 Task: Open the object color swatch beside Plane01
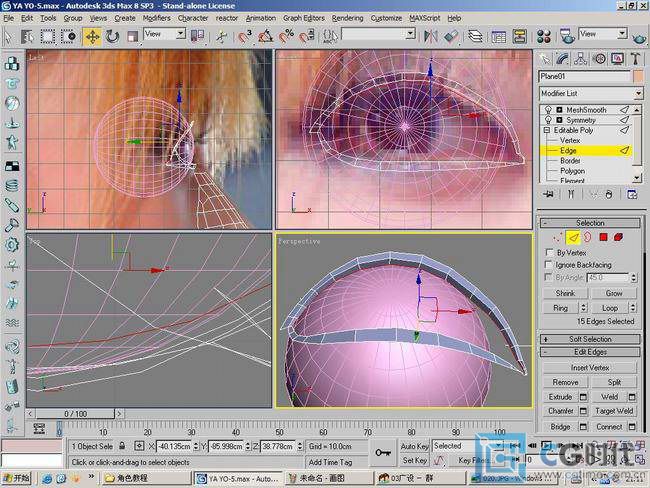click(638, 76)
